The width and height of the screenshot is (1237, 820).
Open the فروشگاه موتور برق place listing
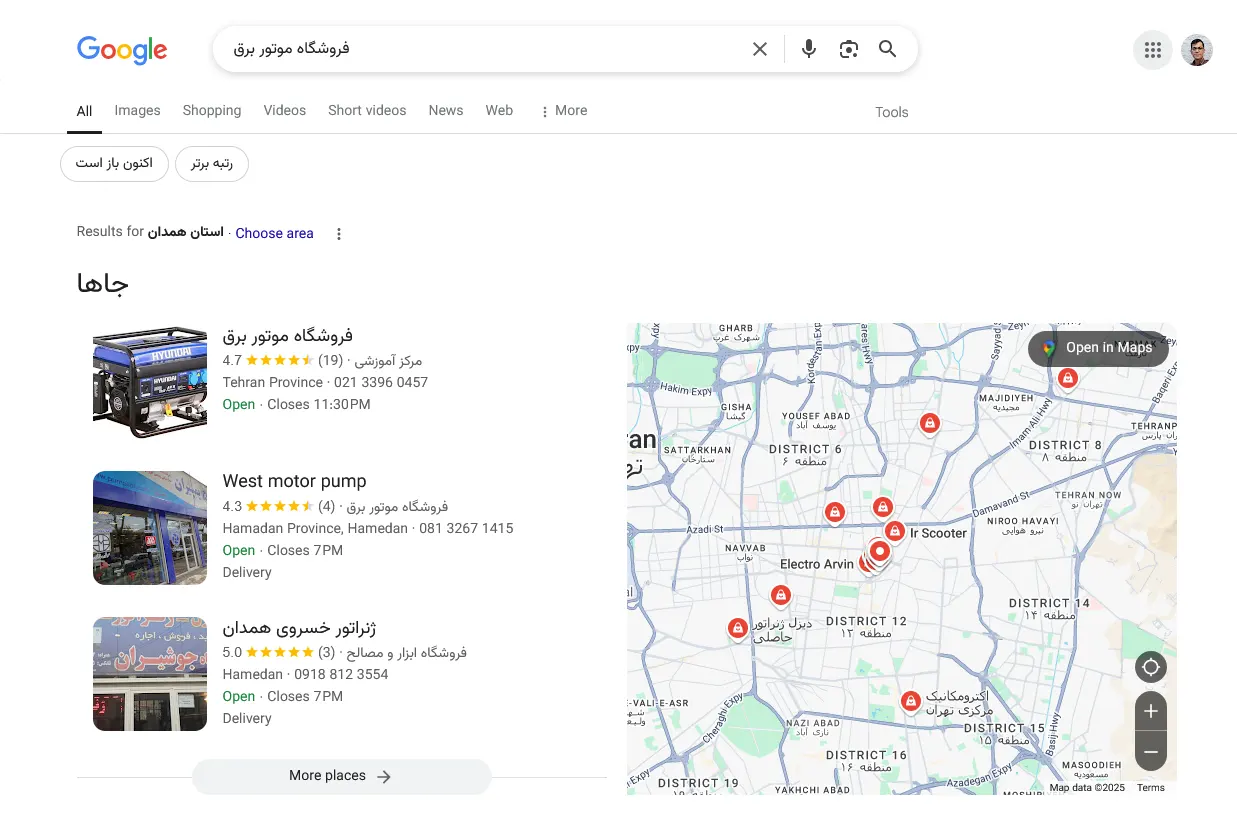pyautogui.click(x=288, y=335)
